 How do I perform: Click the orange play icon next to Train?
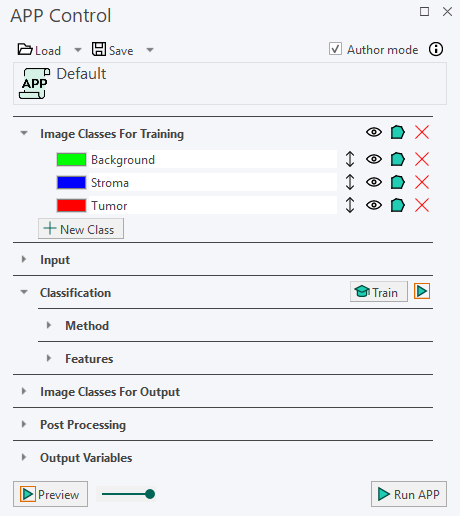422,291
